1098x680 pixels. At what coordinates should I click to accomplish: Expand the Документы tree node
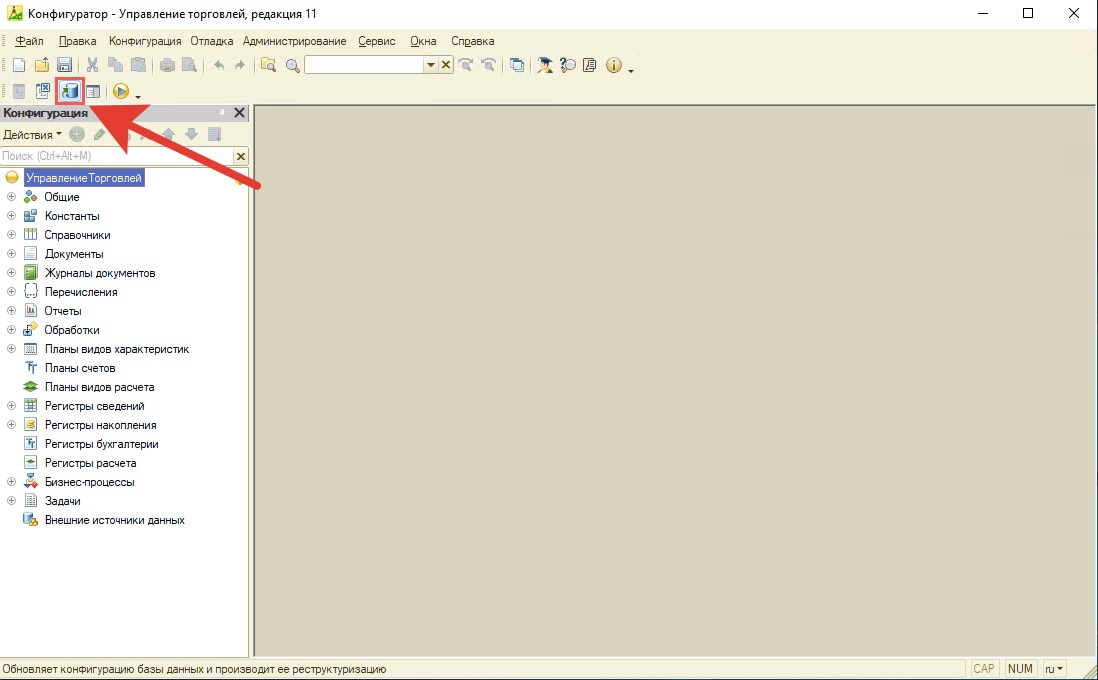click(12, 254)
